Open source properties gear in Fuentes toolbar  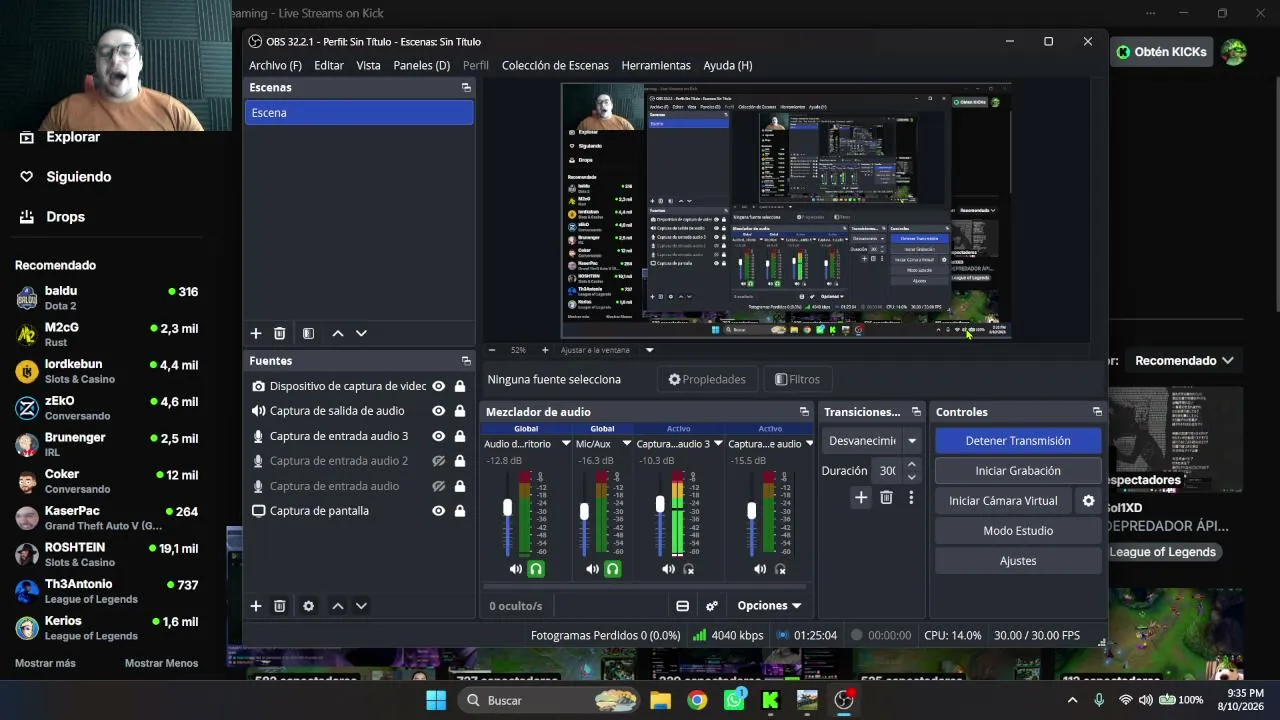(x=308, y=606)
